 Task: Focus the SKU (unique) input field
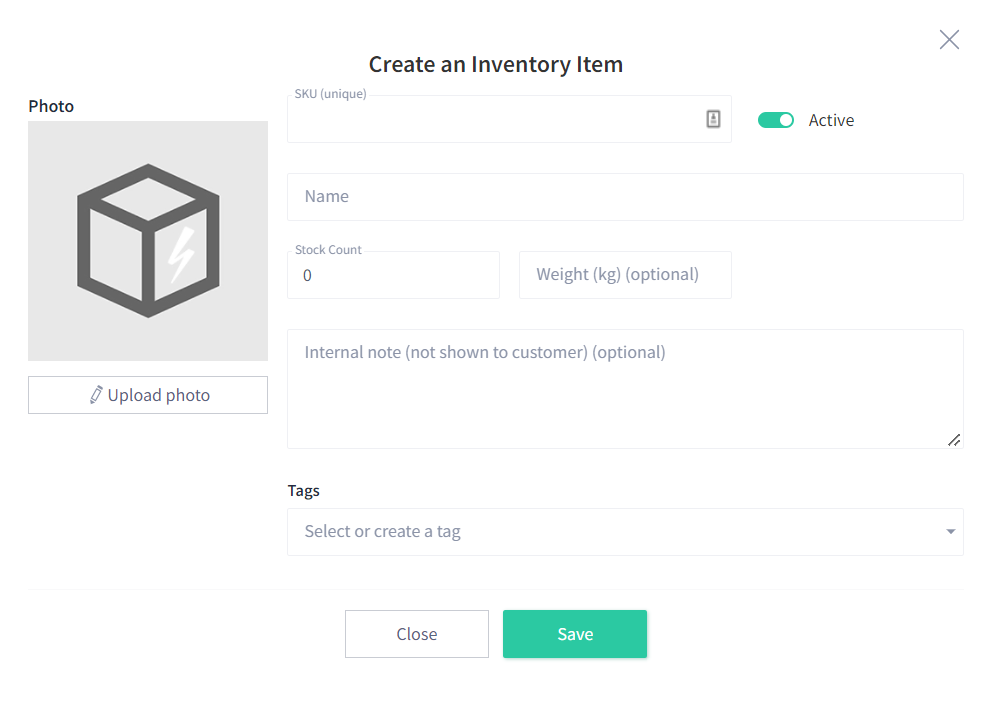[509, 119]
